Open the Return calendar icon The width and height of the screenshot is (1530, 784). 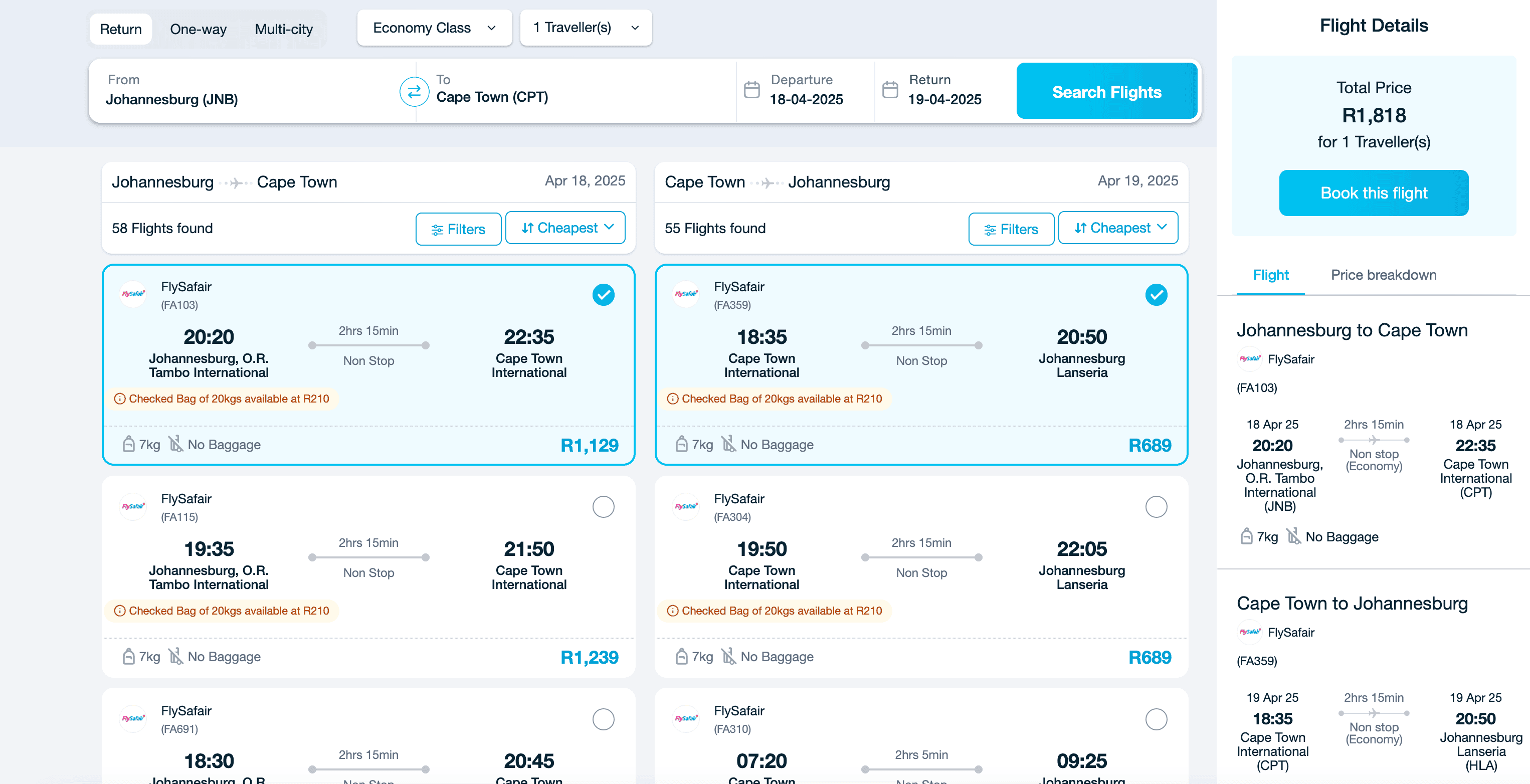pos(890,90)
